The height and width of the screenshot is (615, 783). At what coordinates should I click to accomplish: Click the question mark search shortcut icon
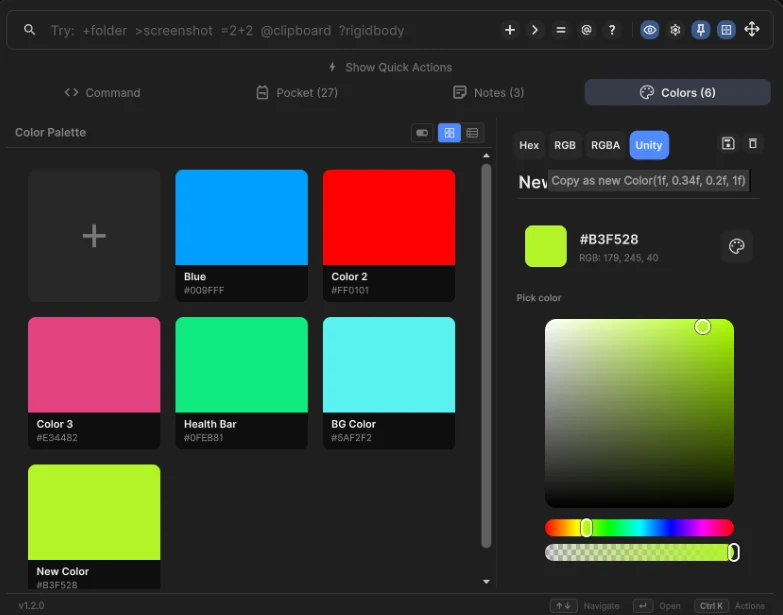612,30
